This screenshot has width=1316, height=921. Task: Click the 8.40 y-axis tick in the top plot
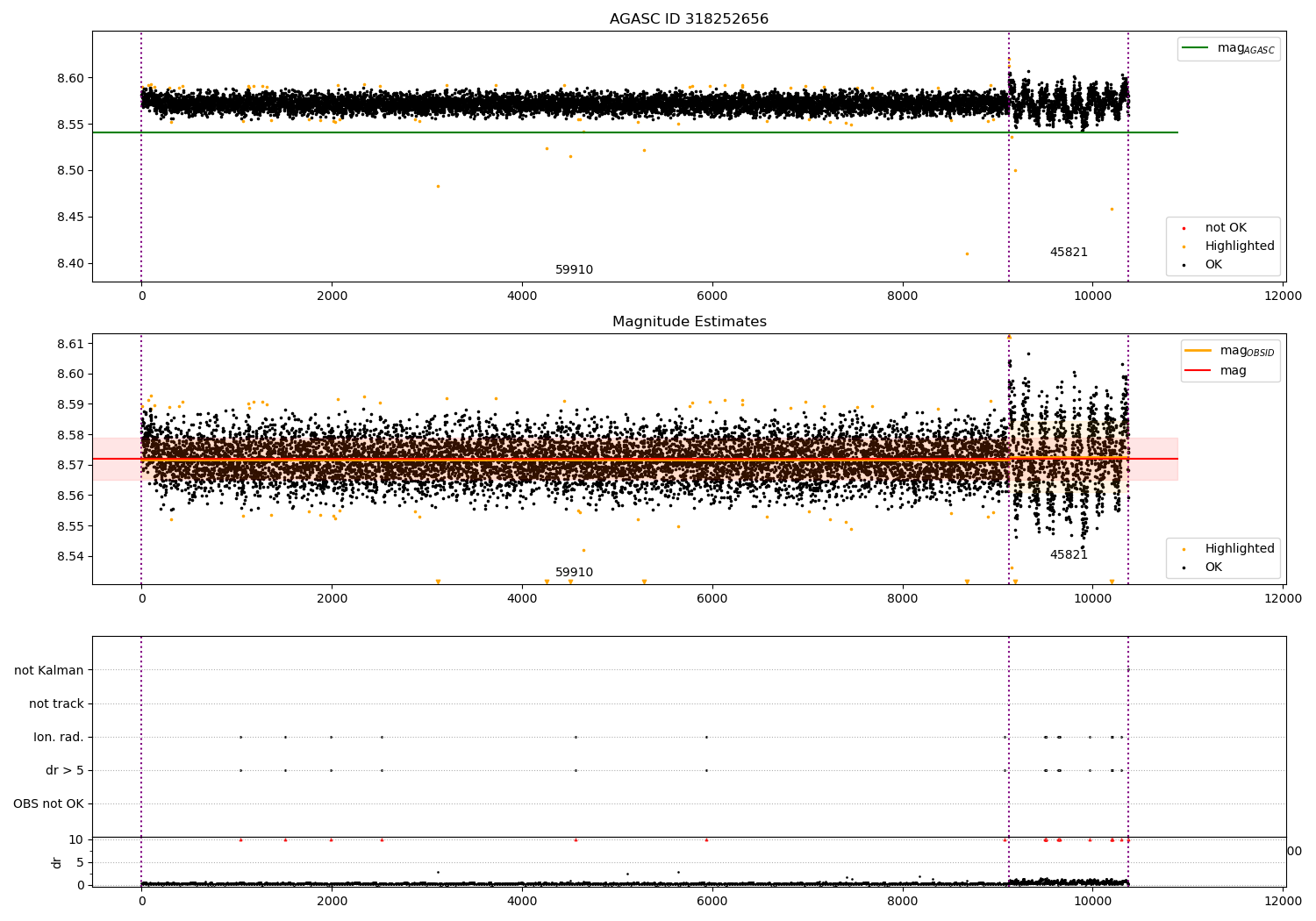(70, 264)
